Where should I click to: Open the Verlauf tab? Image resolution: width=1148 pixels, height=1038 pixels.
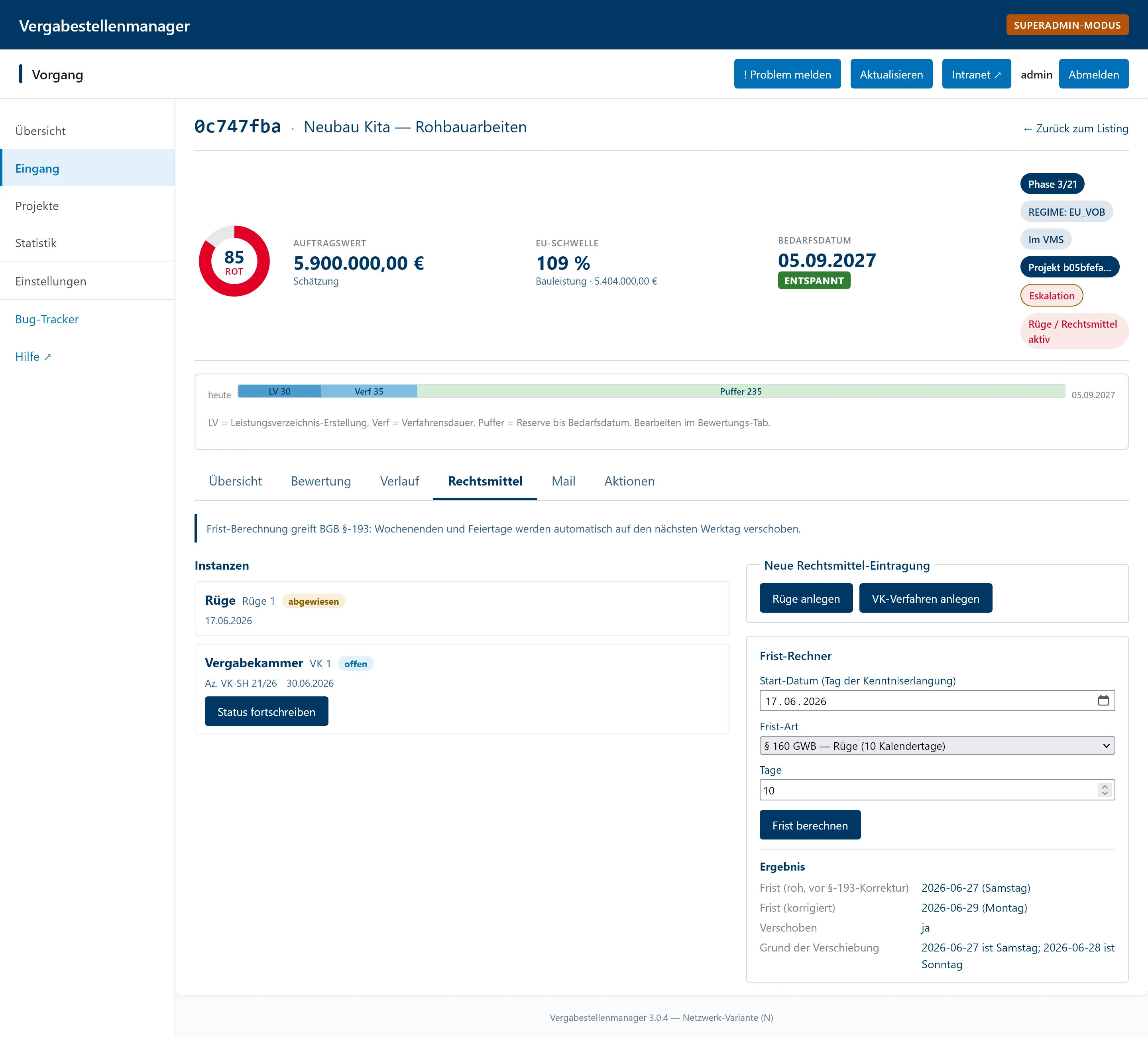pos(399,481)
